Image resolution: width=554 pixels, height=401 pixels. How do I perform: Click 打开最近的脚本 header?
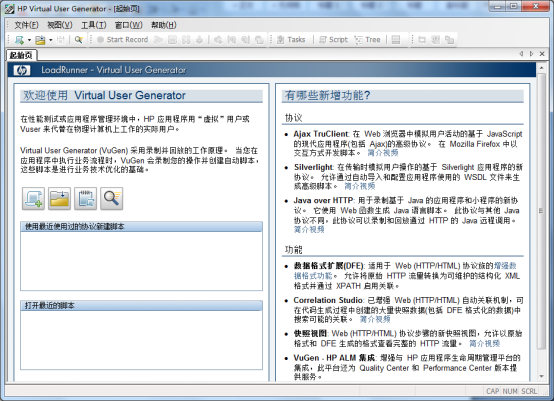click(x=141, y=306)
